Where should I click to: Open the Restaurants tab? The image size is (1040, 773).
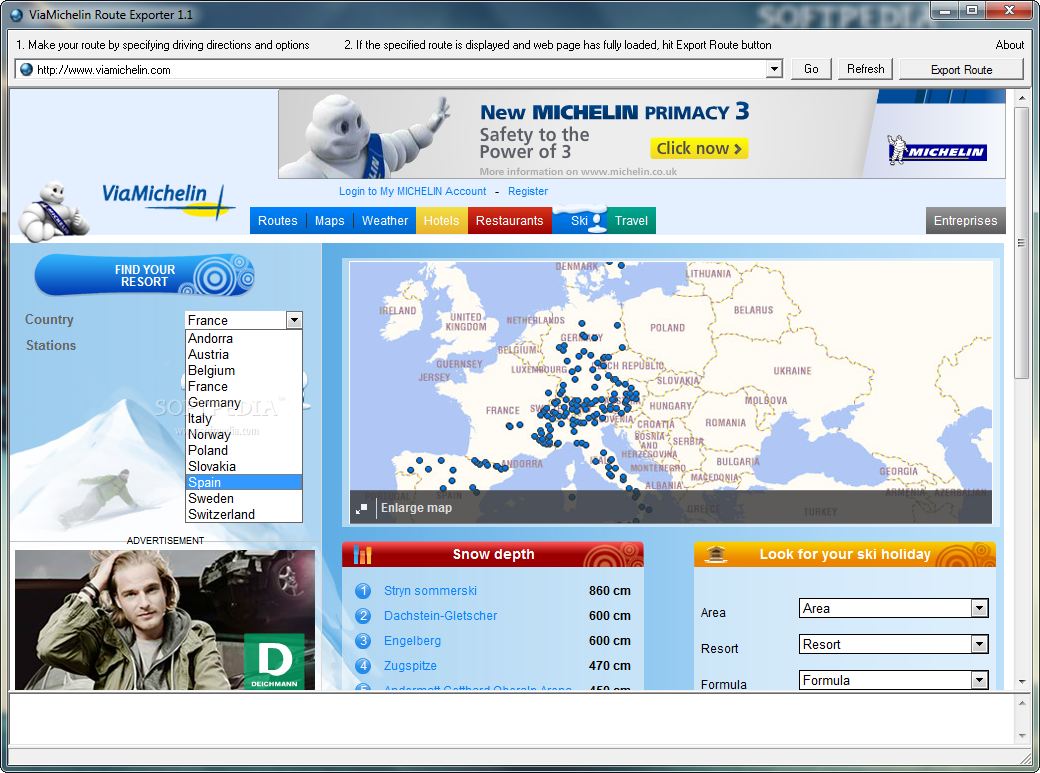509,221
